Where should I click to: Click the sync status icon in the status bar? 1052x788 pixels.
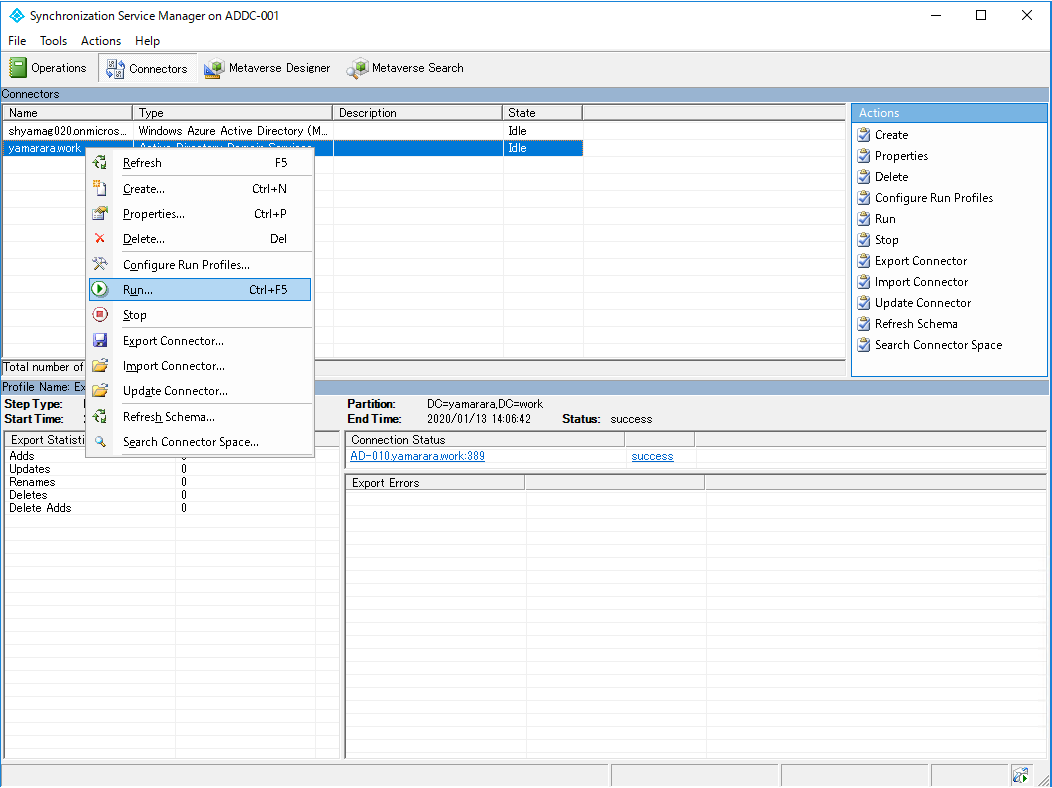1022,774
